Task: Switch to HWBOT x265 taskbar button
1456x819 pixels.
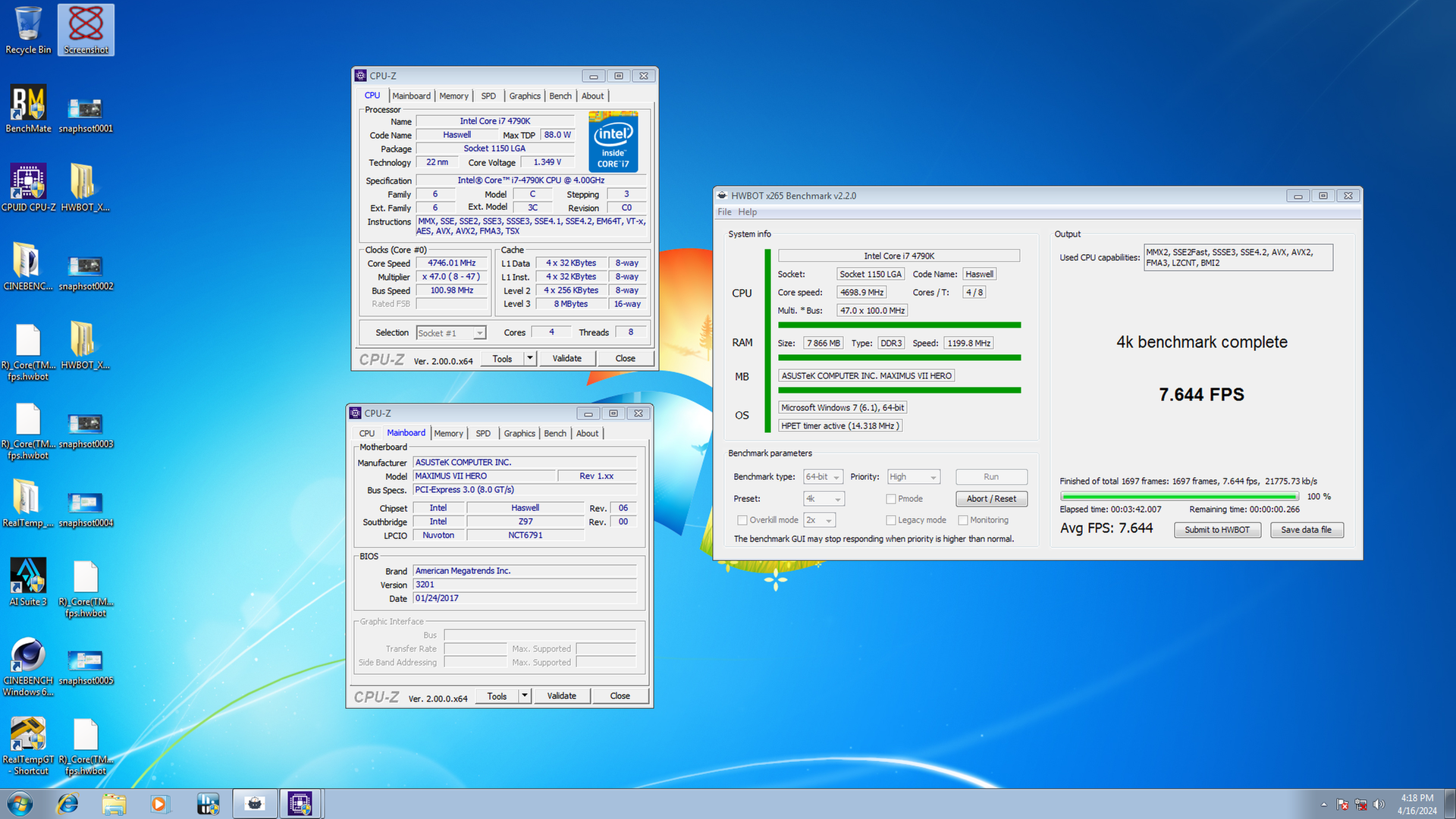Action: point(255,804)
